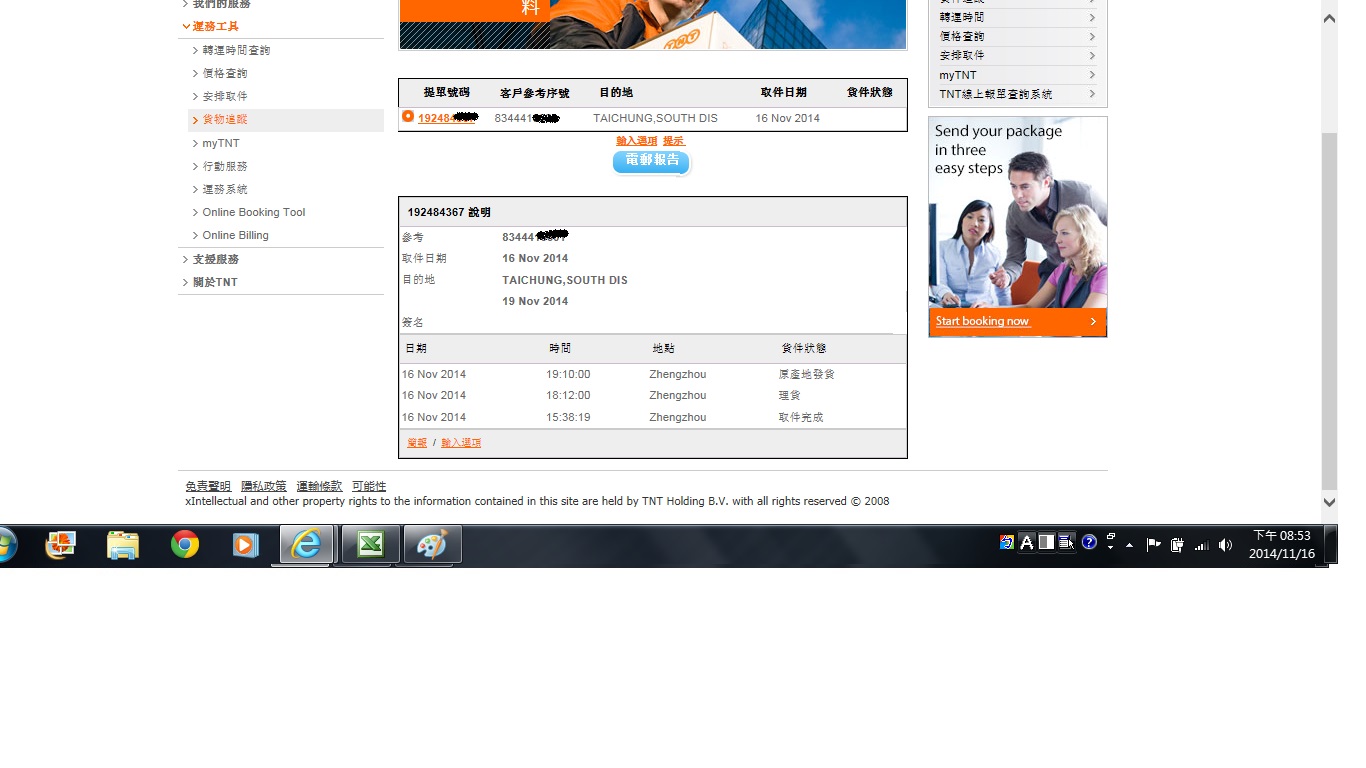Open 轉運時間查詢 in the left sidebar
Screen dimensions: 1366x768
[x=236, y=50]
